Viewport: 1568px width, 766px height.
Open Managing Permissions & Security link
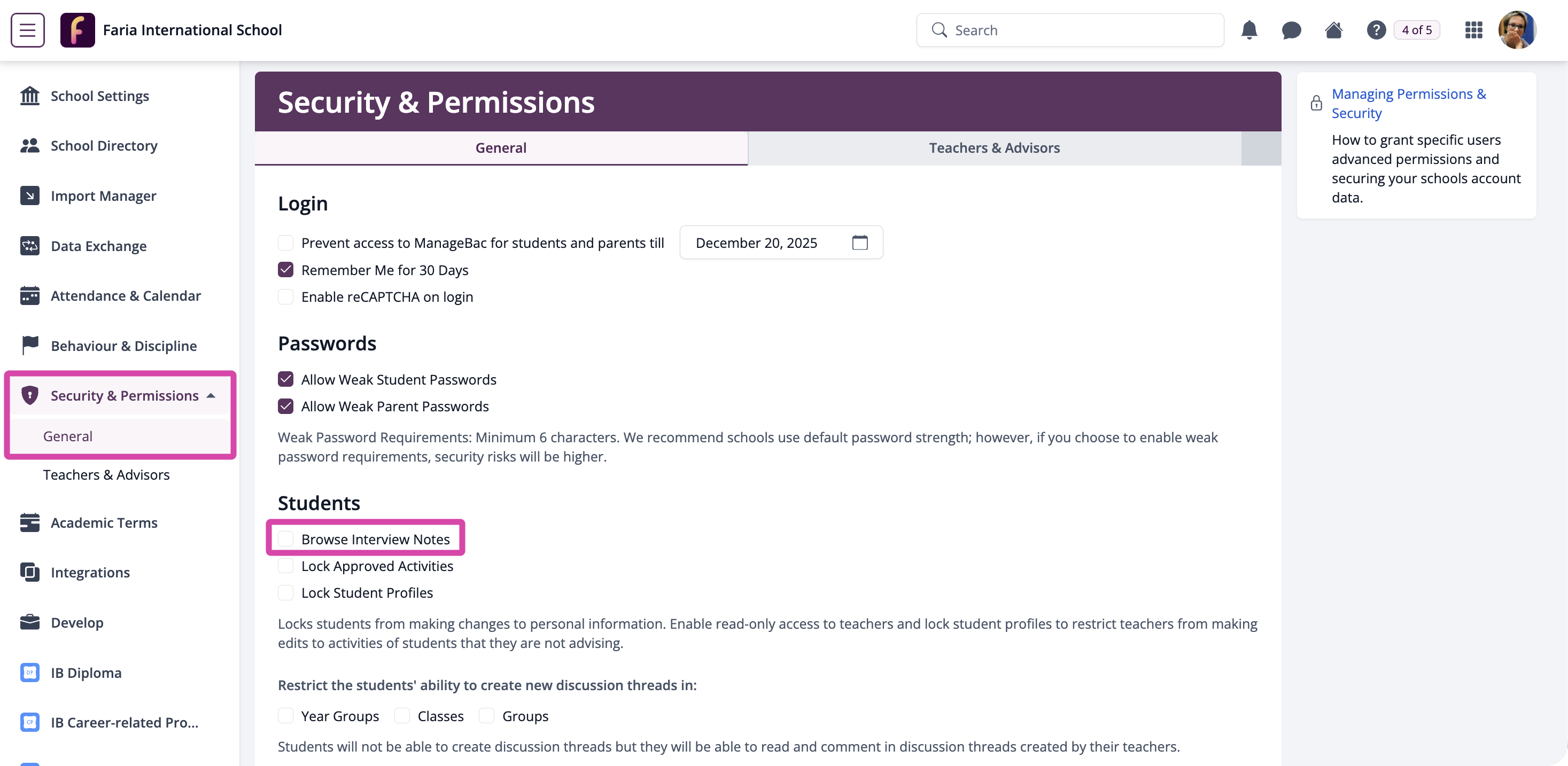point(1409,104)
